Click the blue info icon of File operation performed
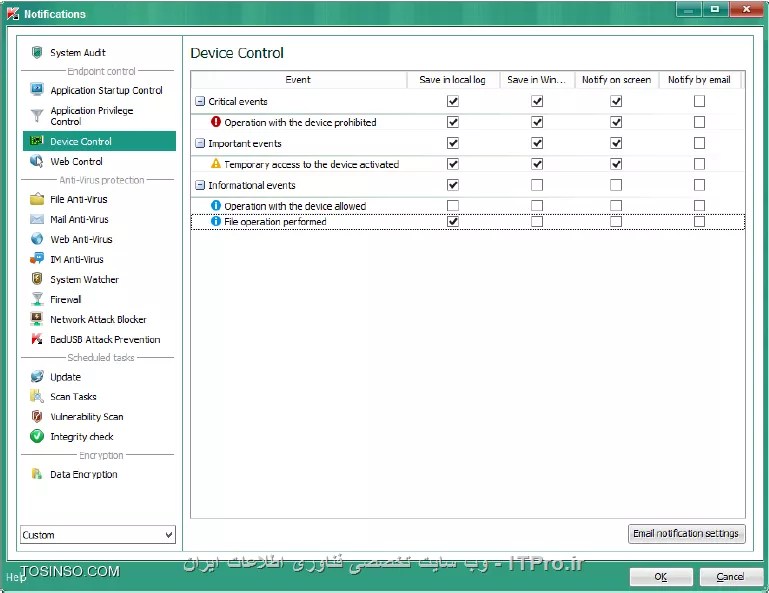 (216, 221)
